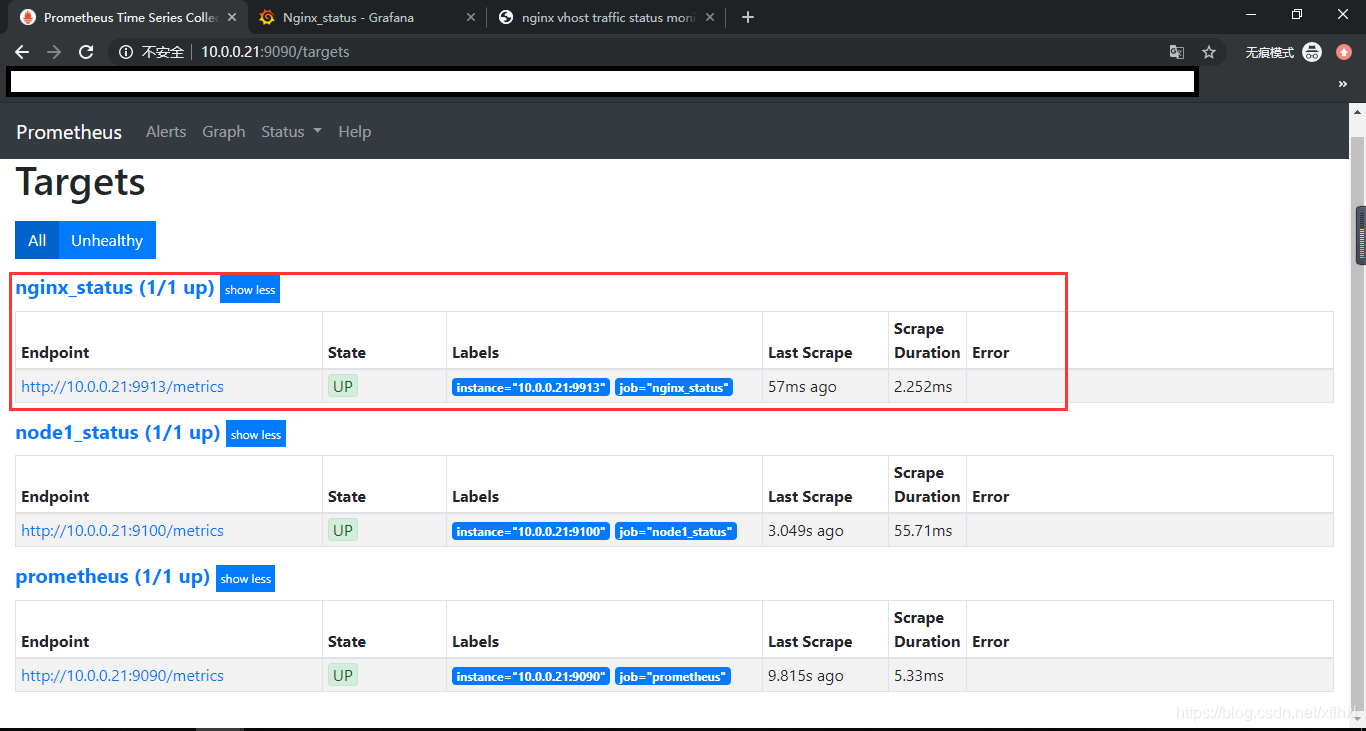The height and width of the screenshot is (731, 1366).
Task: Go back to previous page
Action: (x=22, y=52)
